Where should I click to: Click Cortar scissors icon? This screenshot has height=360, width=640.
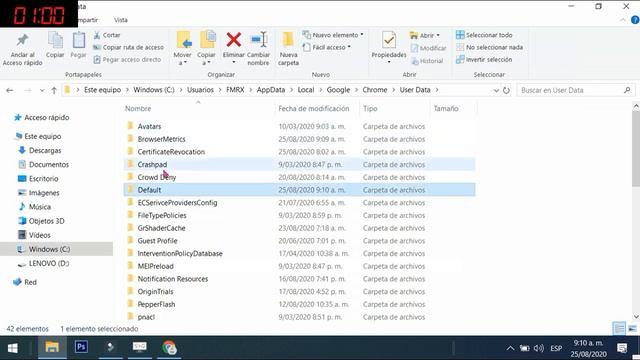pos(97,35)
